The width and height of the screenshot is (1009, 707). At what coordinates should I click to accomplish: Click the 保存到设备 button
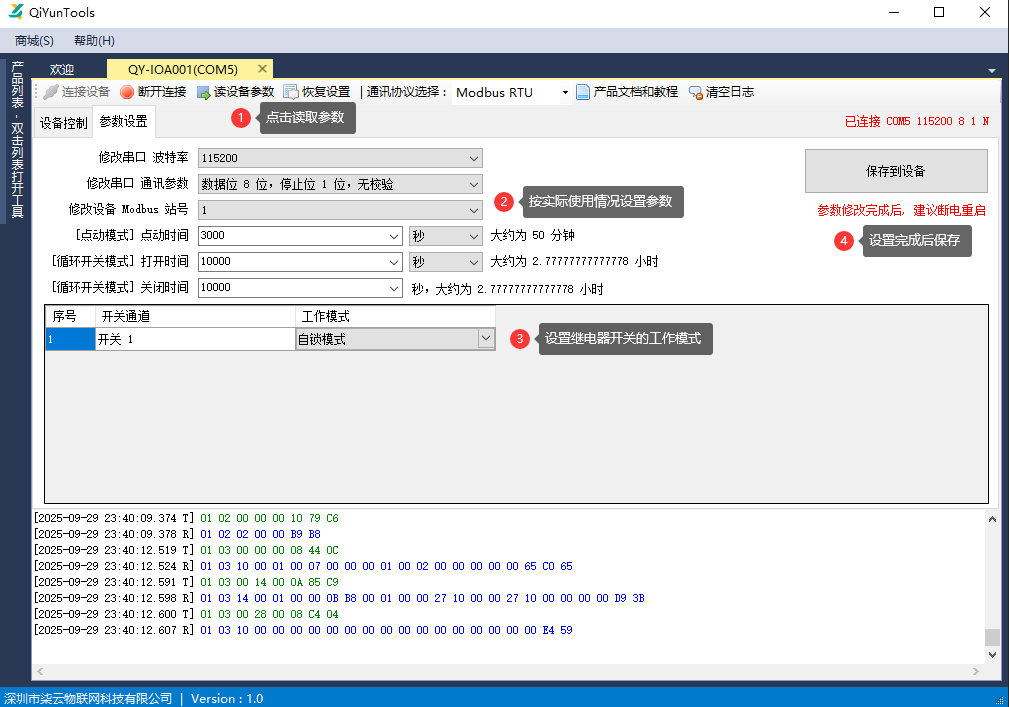(895, 171)
